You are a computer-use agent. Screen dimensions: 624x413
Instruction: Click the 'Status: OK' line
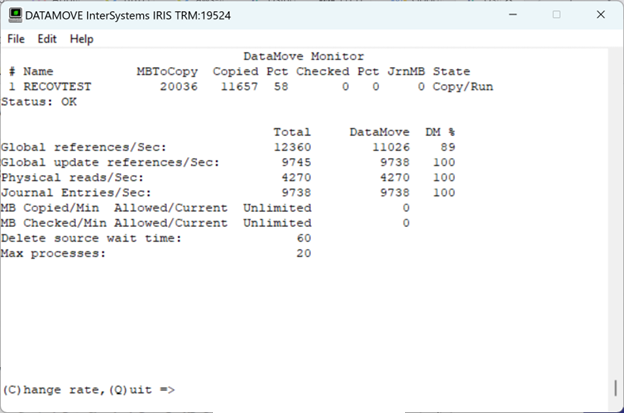39,102
